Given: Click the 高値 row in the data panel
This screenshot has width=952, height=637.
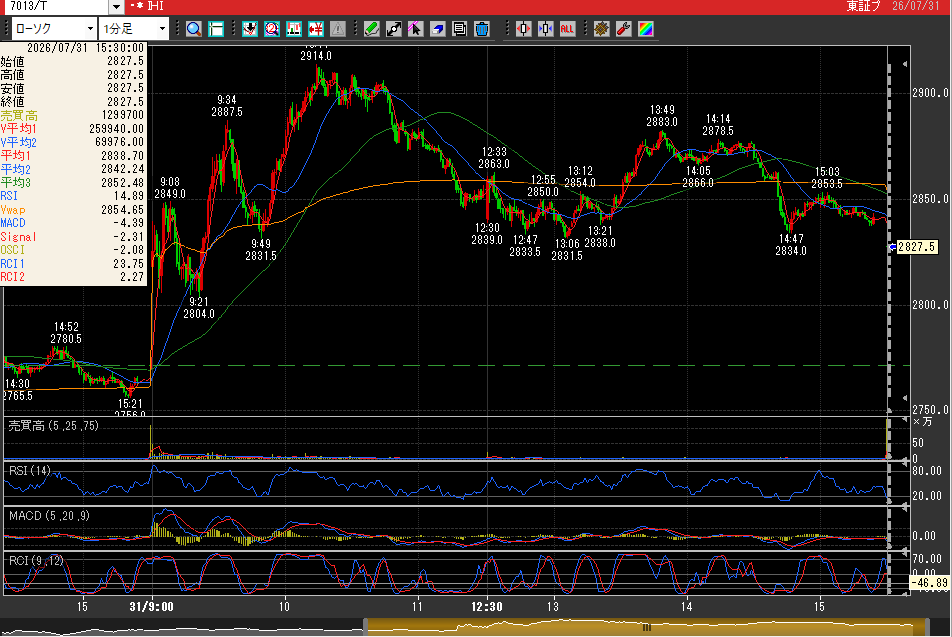Looking at the screenshot, I should click(73, 75).
